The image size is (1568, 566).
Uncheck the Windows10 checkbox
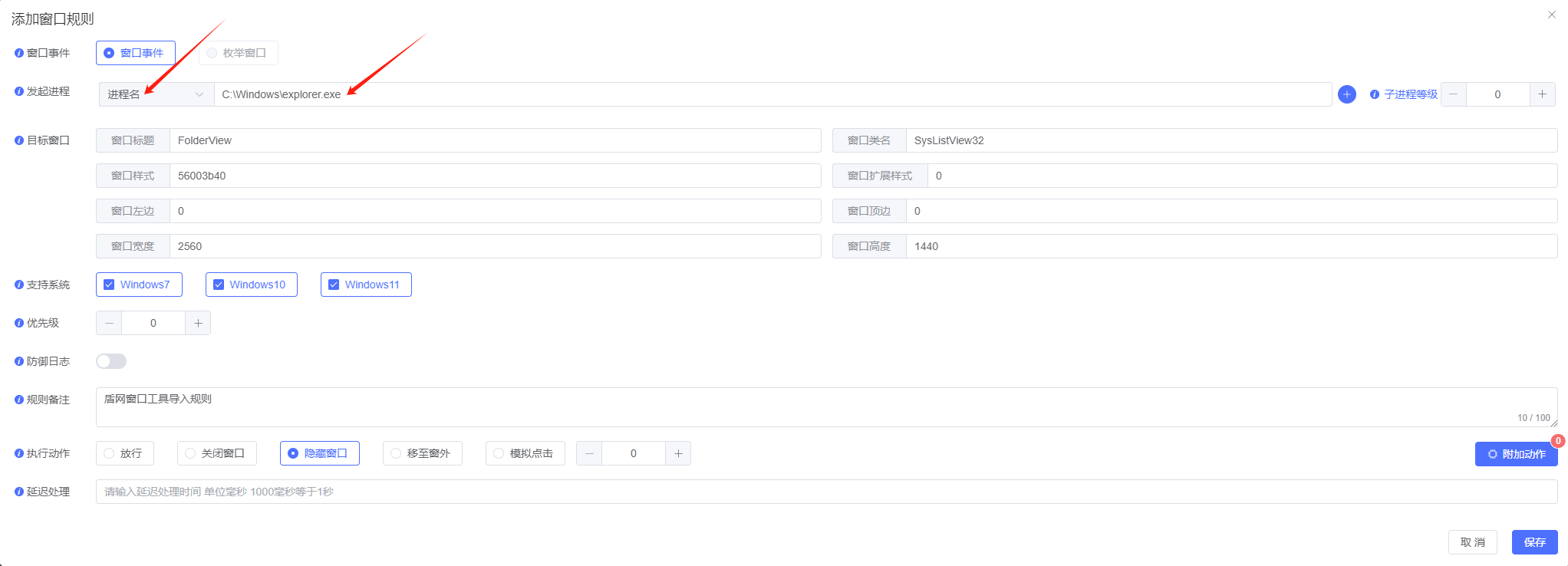(x=219, y=285)
